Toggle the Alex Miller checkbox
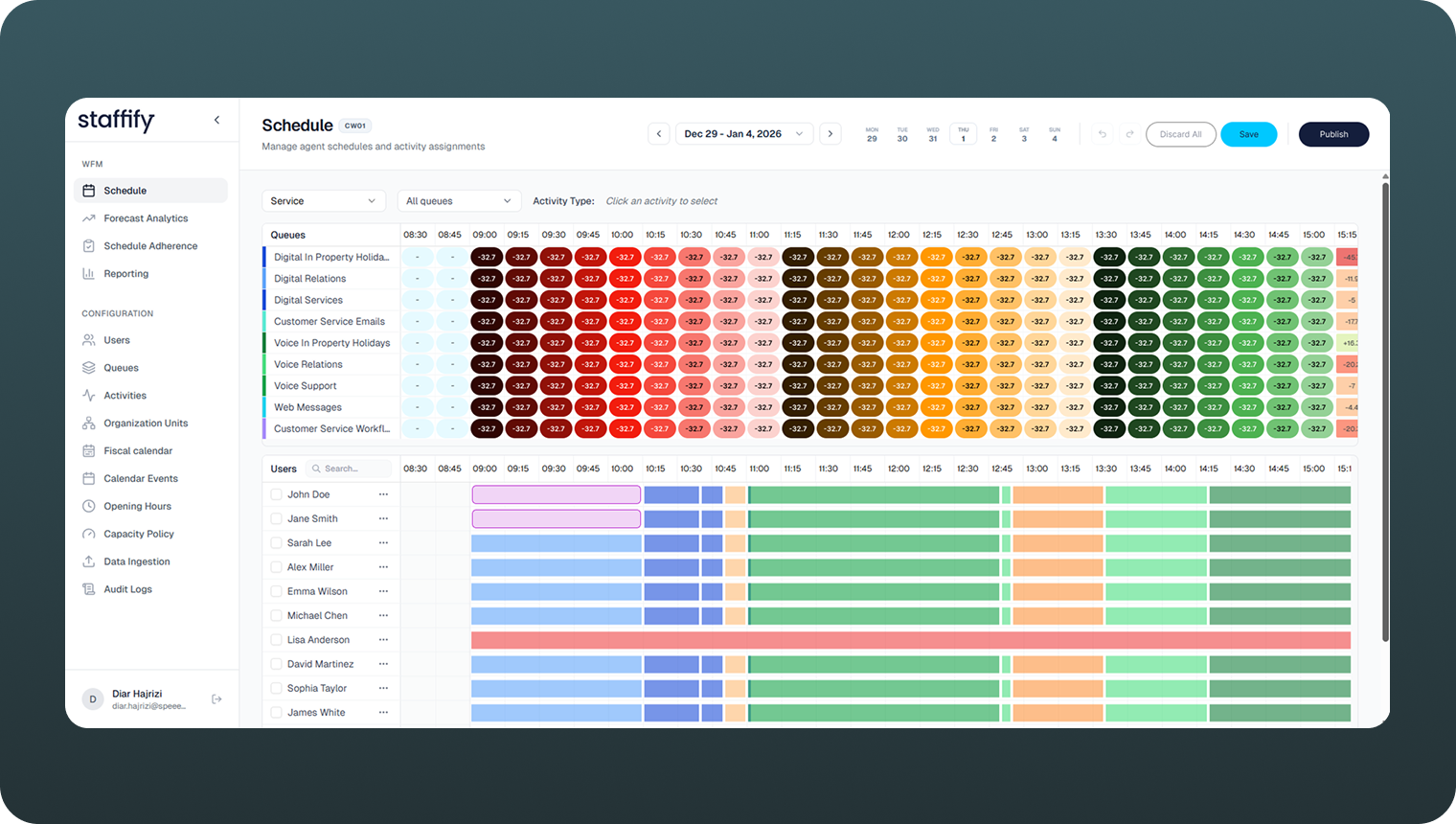The width and height of the screenshot is (1456, 824). pyautogui.click(x=276, y=567)
